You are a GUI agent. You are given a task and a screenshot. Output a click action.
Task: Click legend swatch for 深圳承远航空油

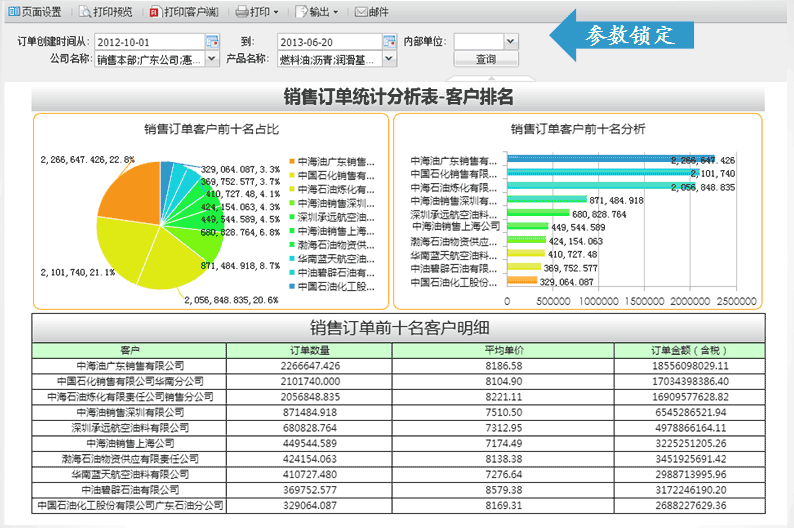point(292,217)
